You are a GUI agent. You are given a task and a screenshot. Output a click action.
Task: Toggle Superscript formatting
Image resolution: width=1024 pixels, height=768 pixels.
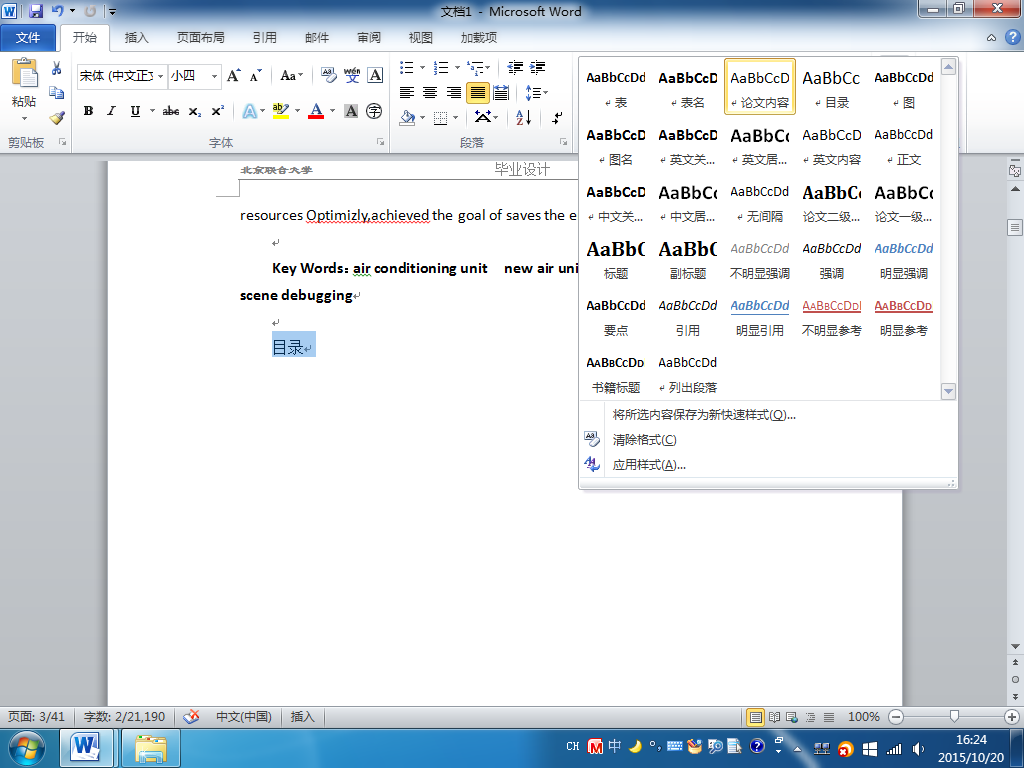coord(217,111)
